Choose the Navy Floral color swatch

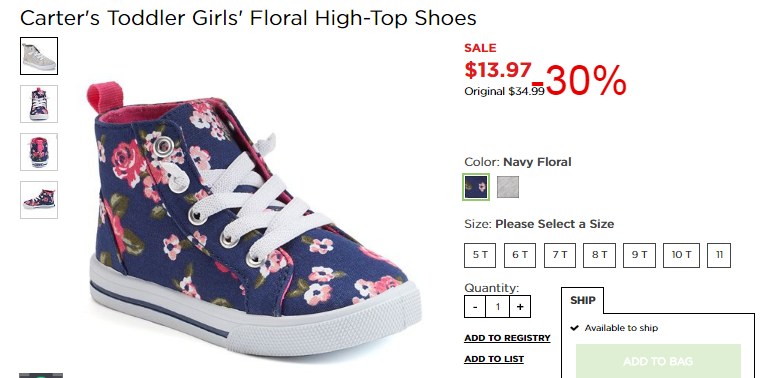pos(475,187)
